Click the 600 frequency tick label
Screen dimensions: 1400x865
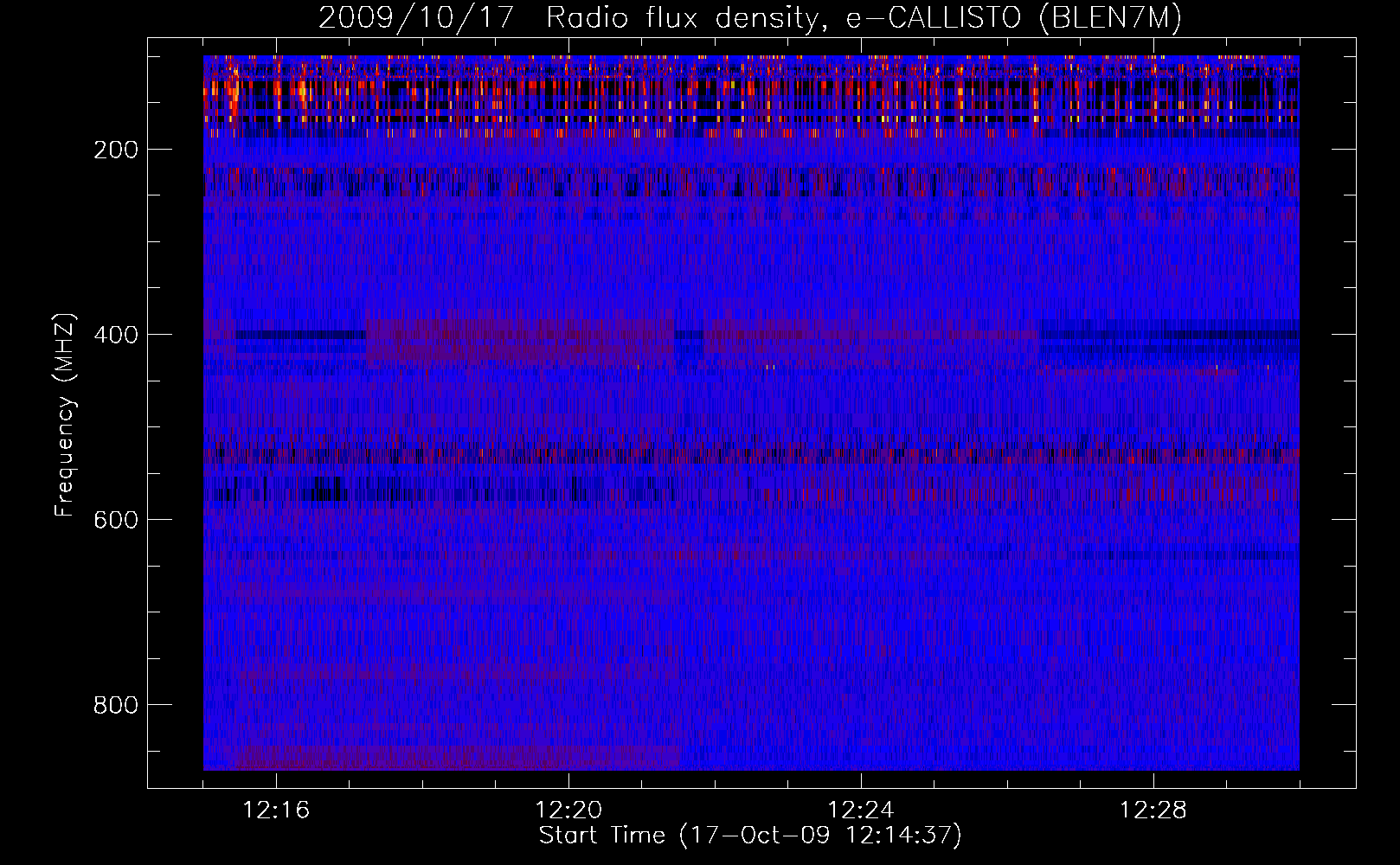pyautogui.click(x=116, y=520)
